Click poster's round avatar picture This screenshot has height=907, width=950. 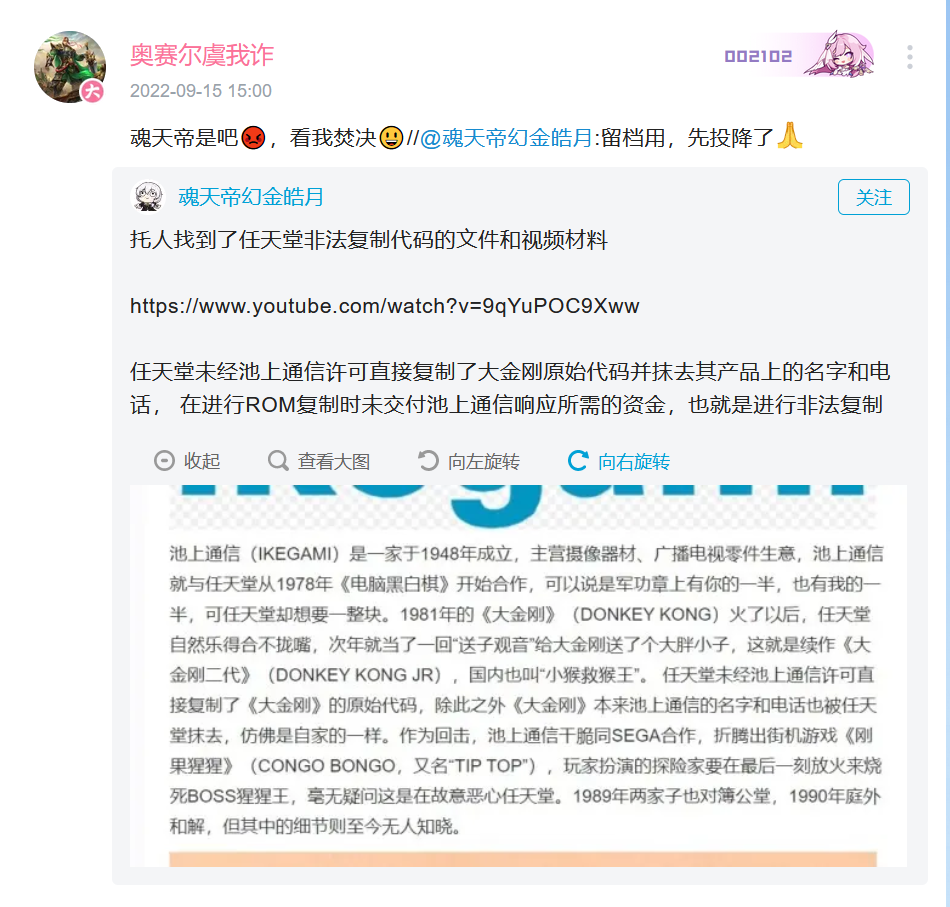point(70,67)
